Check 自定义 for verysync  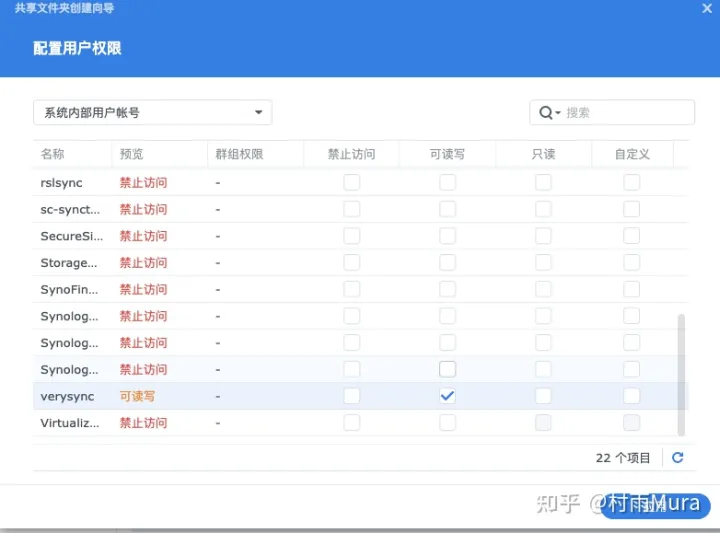coord(632,396)
